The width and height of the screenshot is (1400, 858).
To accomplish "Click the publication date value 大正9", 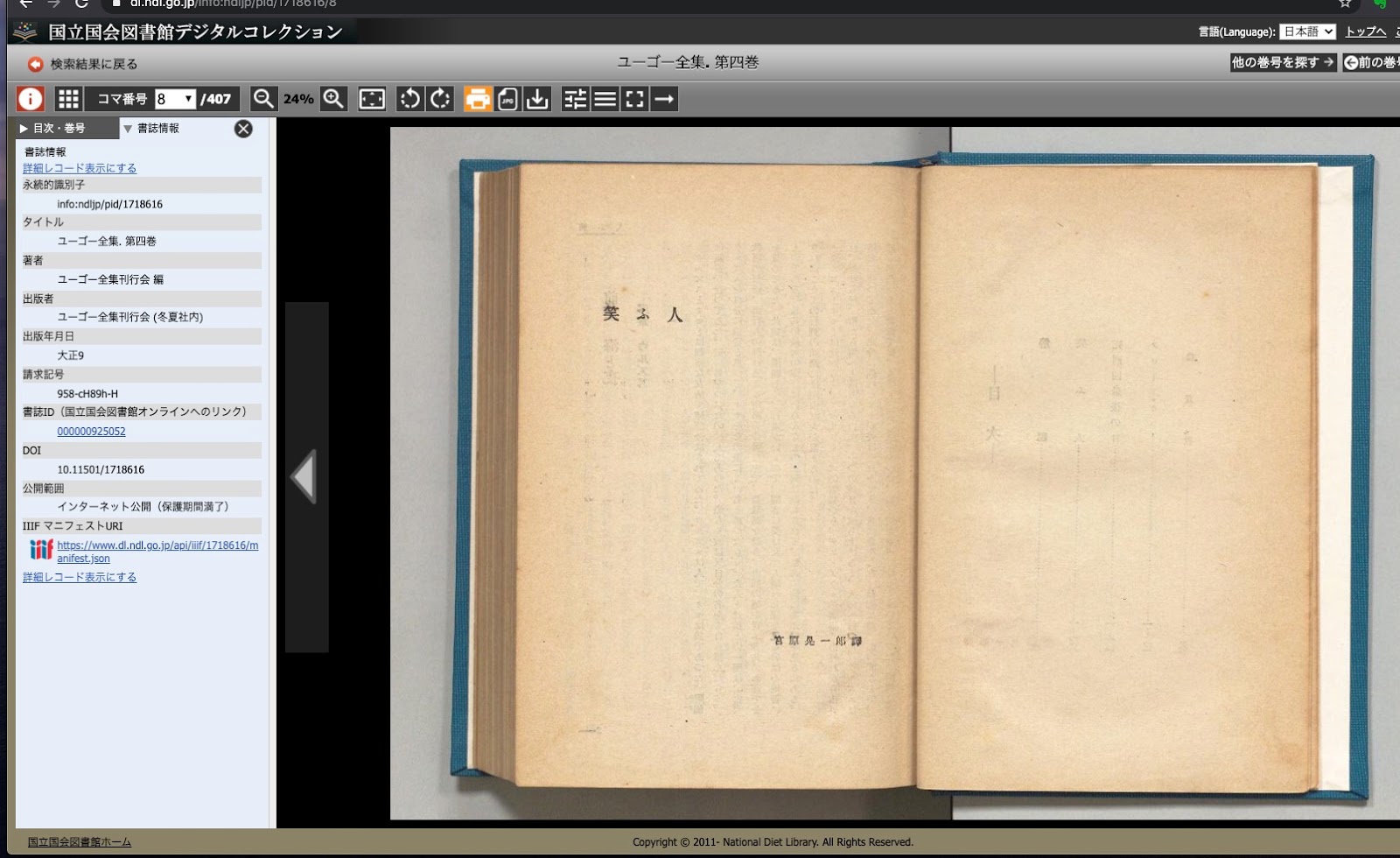I will click(71, 355).
